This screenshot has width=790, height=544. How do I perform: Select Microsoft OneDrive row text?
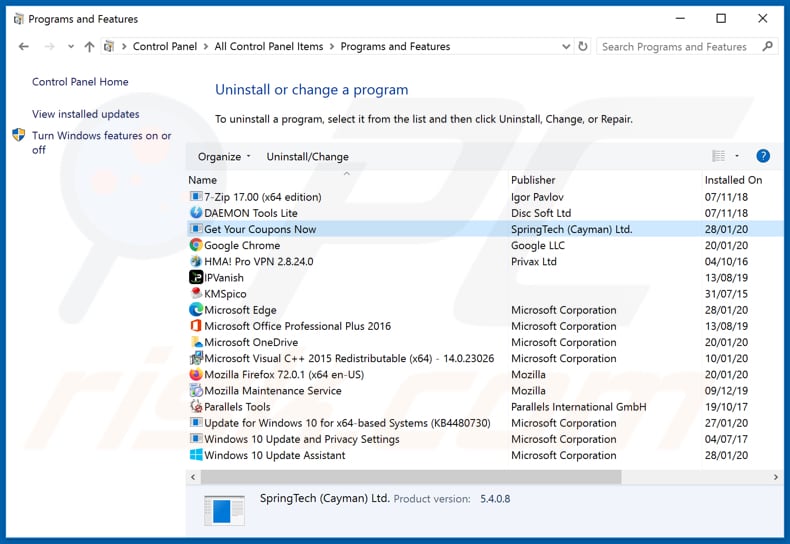(x=251, y=342)
